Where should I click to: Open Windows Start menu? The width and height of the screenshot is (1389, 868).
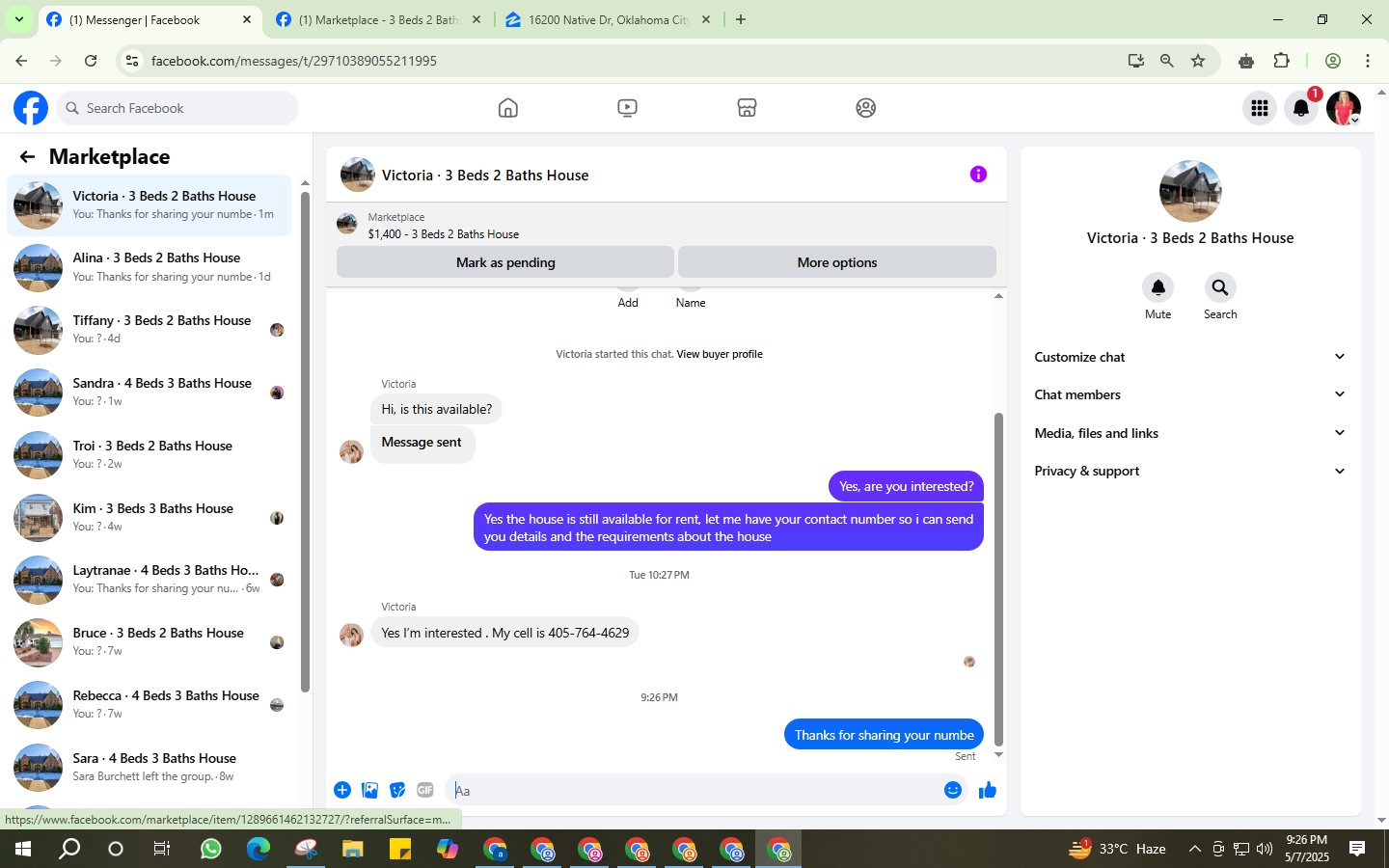point(23,849)
